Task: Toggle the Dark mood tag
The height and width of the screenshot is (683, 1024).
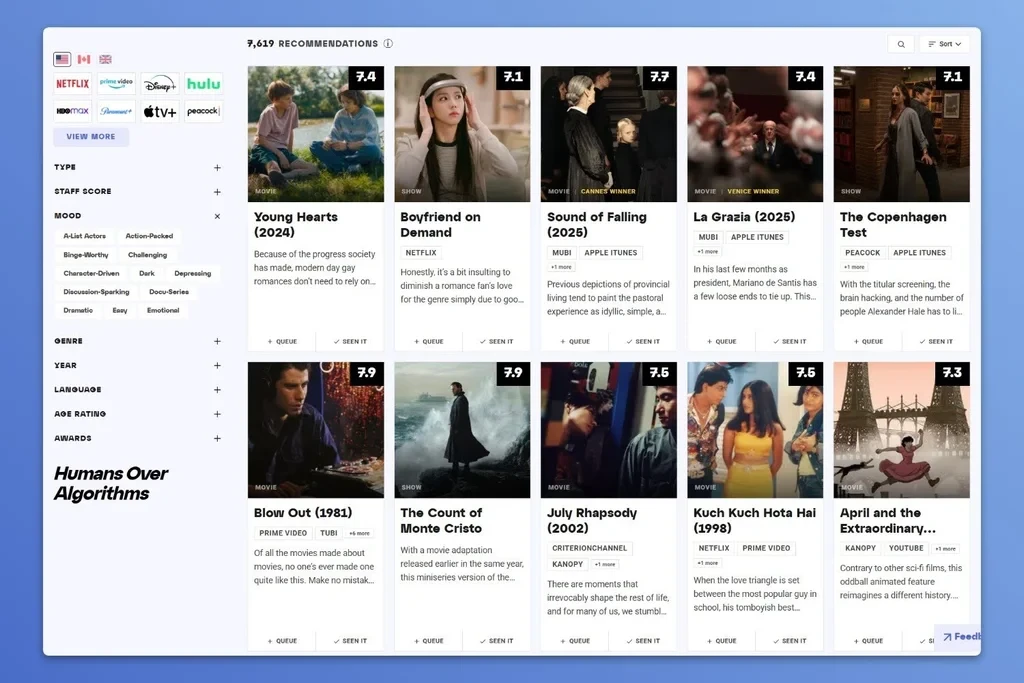Action: [147, 274]
